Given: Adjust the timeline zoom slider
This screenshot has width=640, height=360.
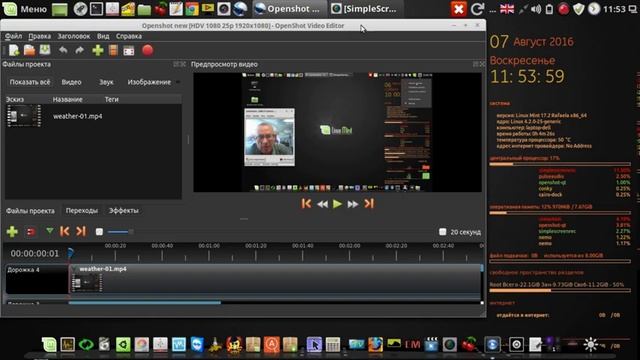Looking at the screenshot, I should click(x=120, y=232).
